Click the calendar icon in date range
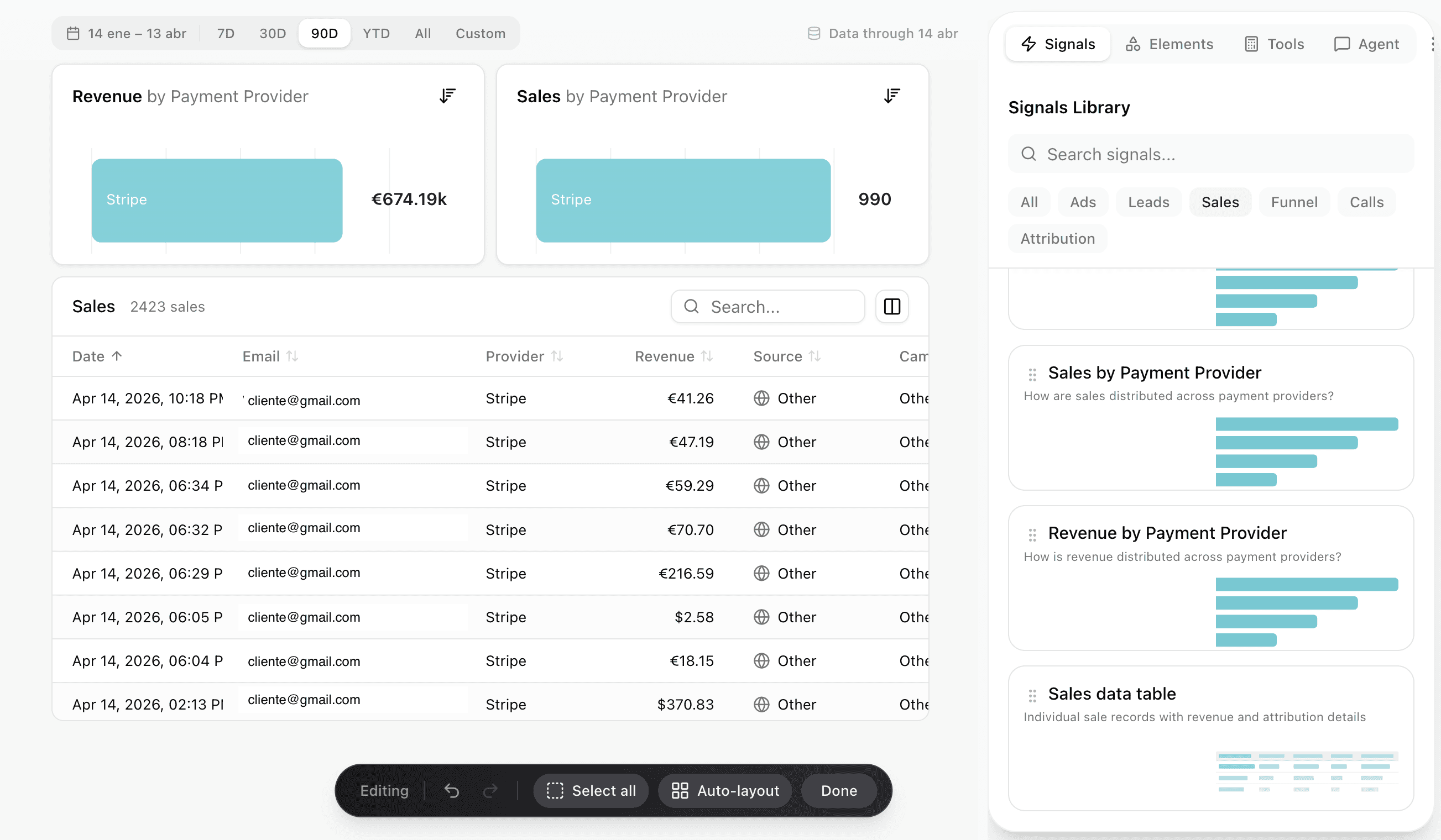Image resolution: width=1441 pixels, height=840 pixels. (73, 33)
